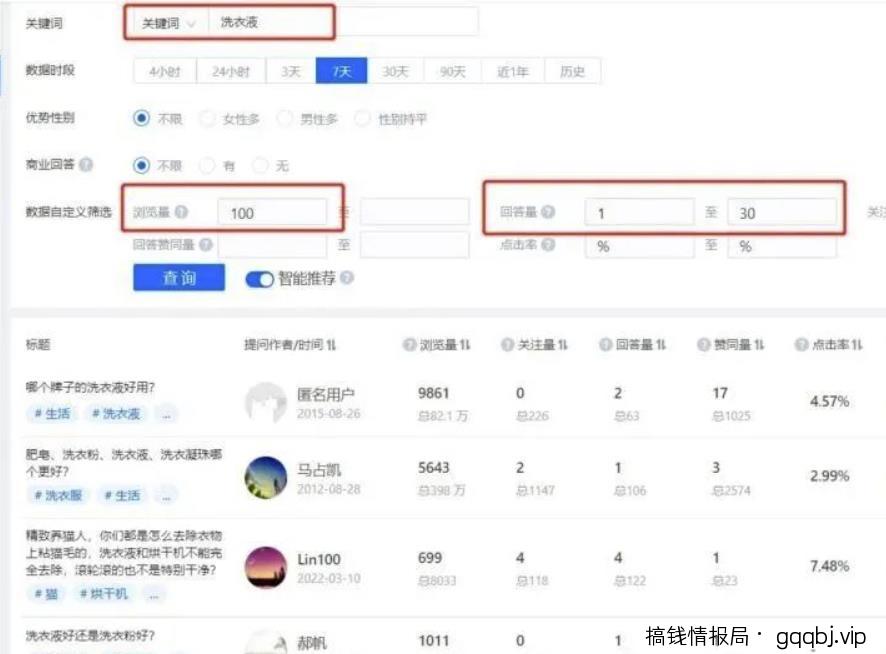
Task: Switch to the 30天 time period tab
Action: tap(398, 71)
